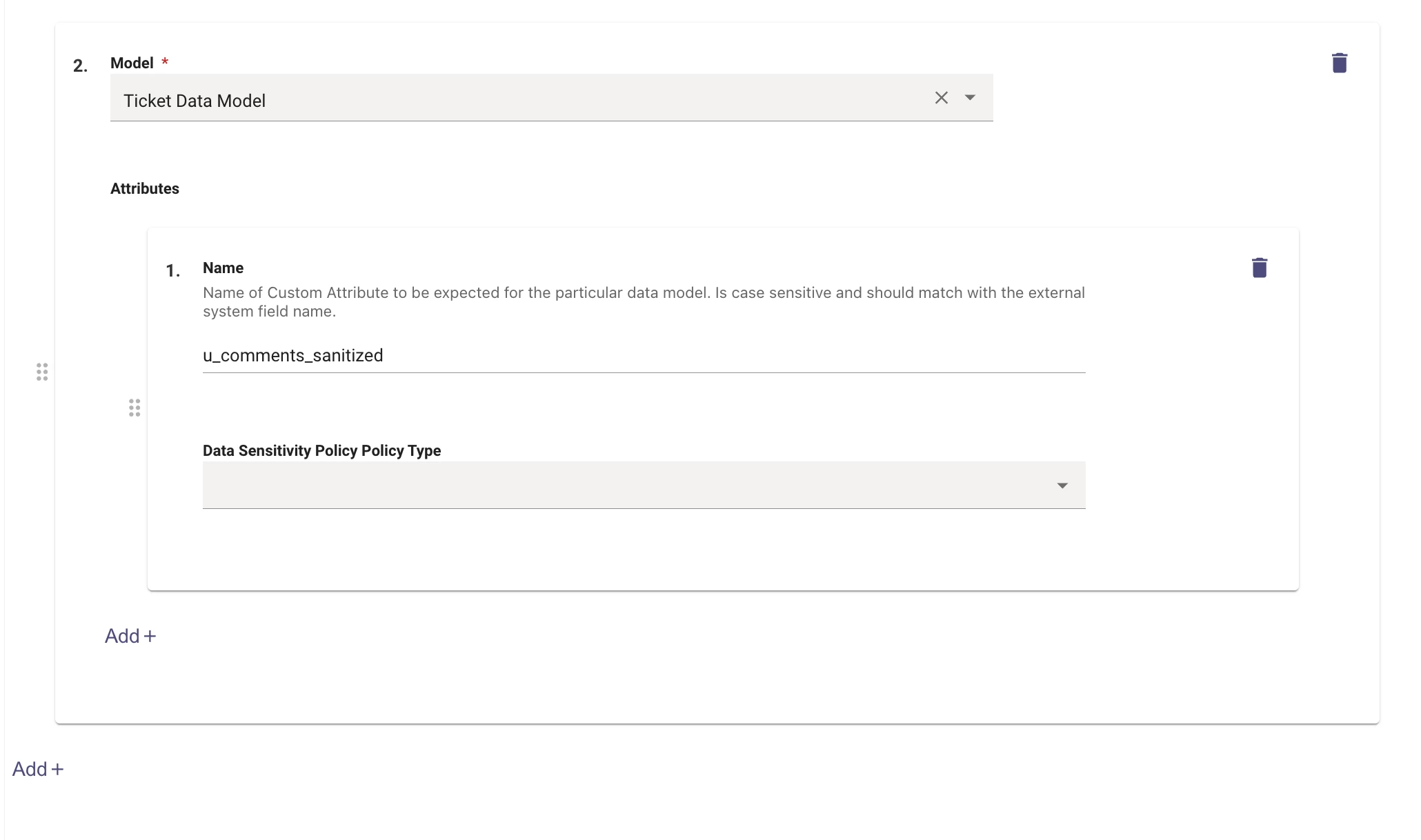Clear the selected Ticket Data Model value
Screen dimensions: 1421x840
click(941, 98)
